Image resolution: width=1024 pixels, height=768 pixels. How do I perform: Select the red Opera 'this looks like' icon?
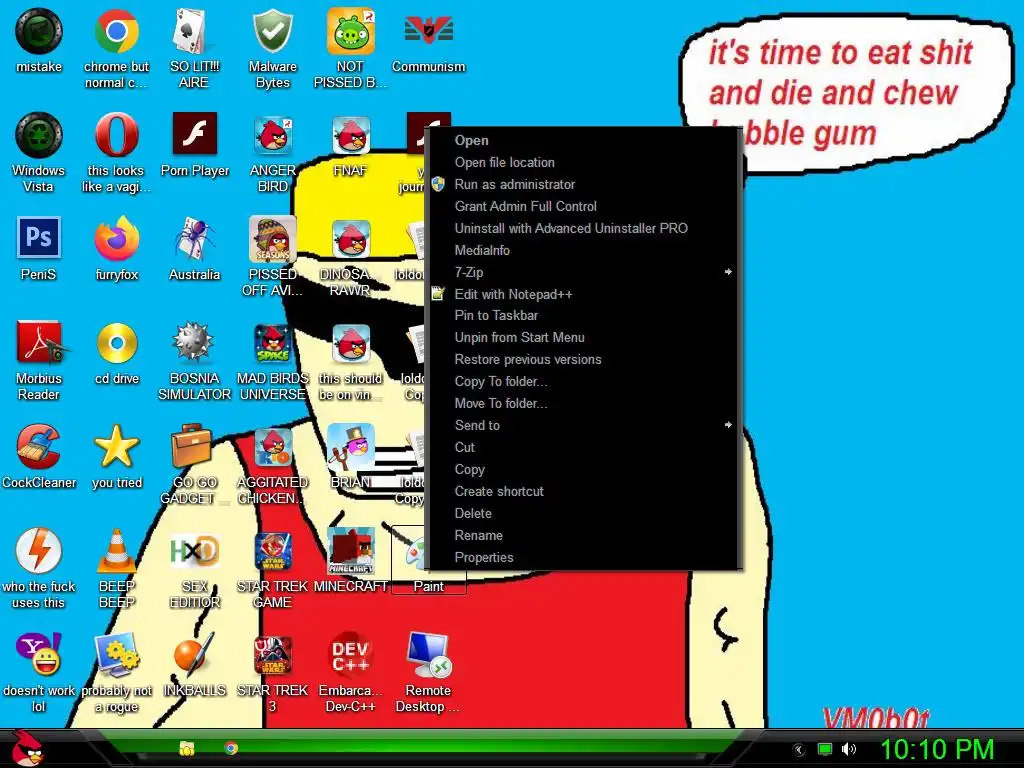point(116,152)
